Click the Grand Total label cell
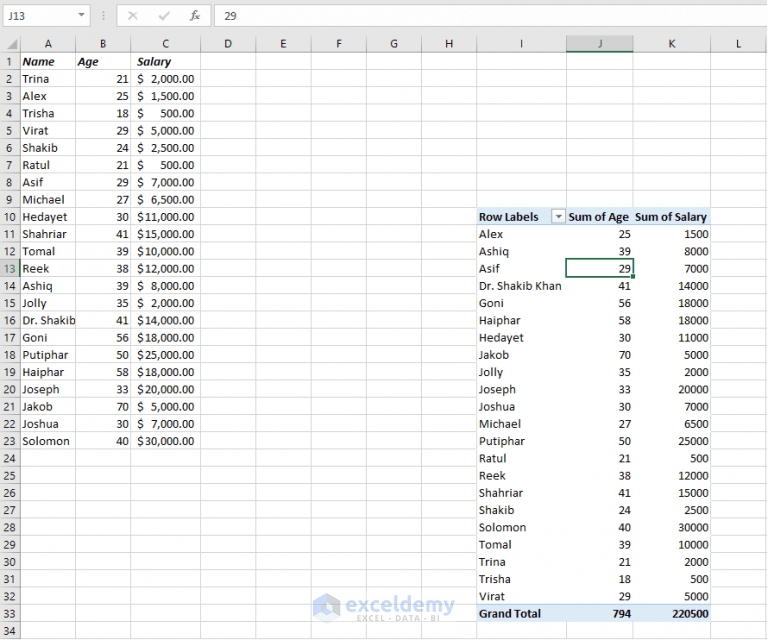The image size is (768, 640). coord(521,614)
